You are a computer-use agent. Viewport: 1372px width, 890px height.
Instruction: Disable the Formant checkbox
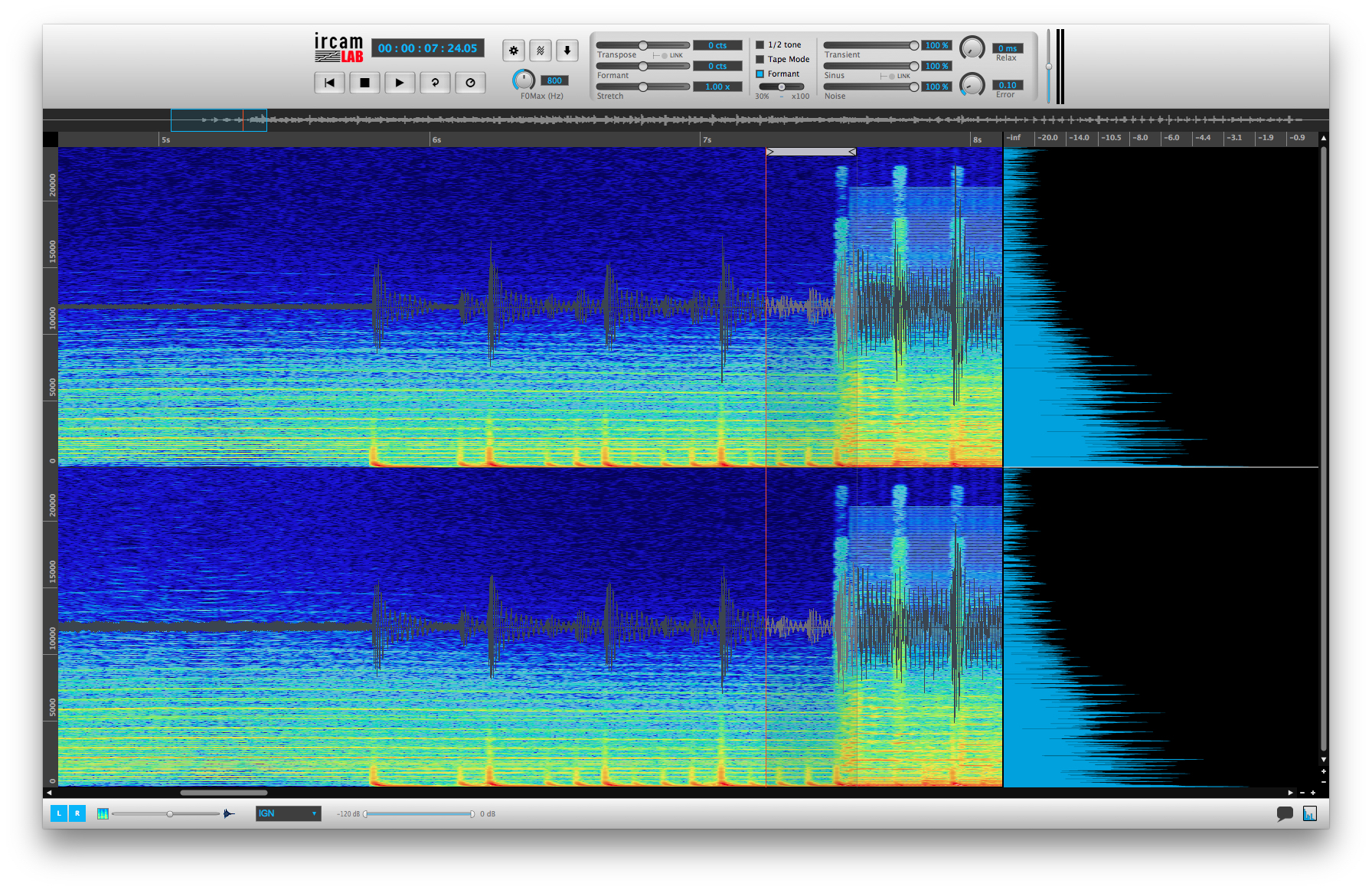(759, 74)
